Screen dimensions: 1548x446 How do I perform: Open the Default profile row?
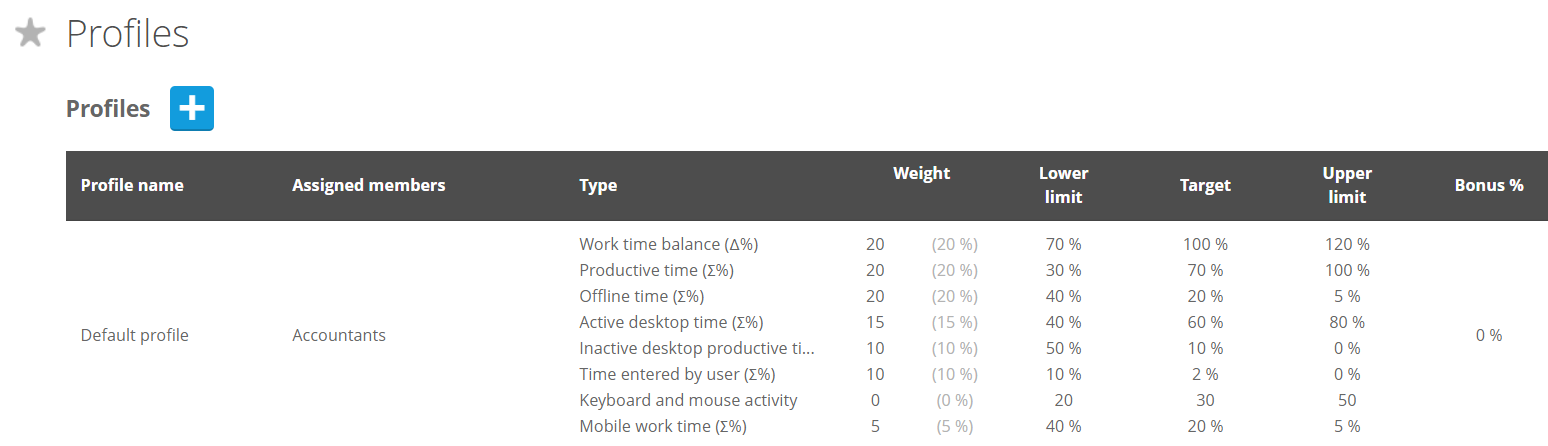click(134, 335)
